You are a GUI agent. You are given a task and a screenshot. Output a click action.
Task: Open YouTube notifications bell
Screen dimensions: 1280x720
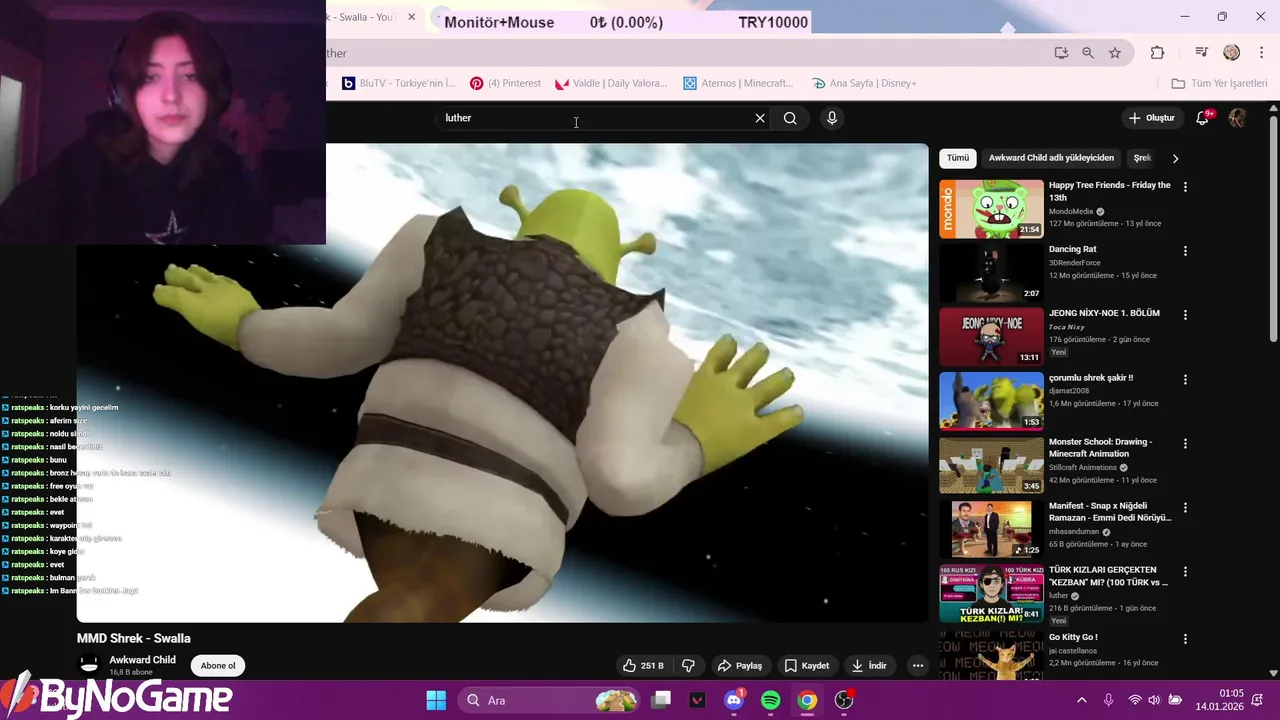1203,118
